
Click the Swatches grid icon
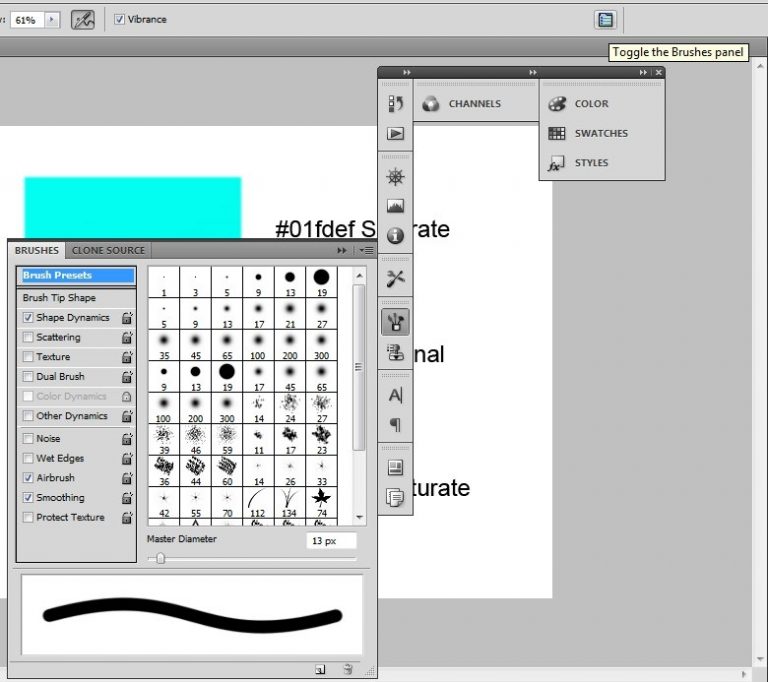[556, 133]
